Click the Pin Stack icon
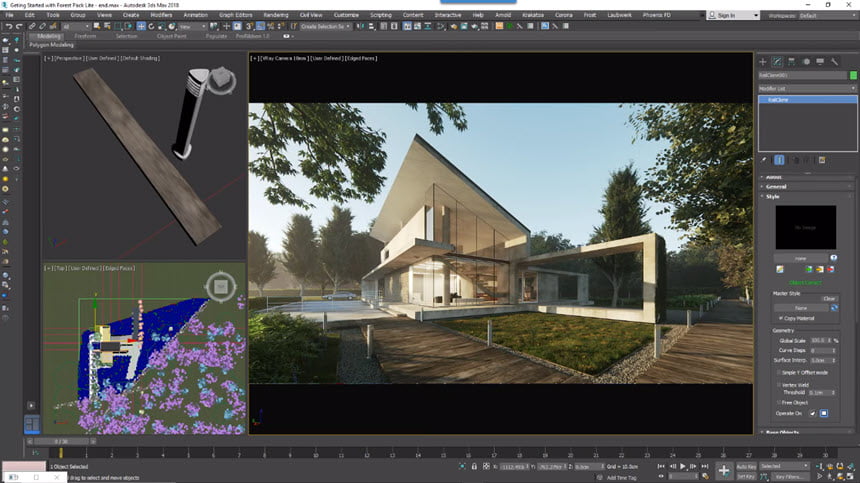Viewport: 860px width, 483px height. 763,160
